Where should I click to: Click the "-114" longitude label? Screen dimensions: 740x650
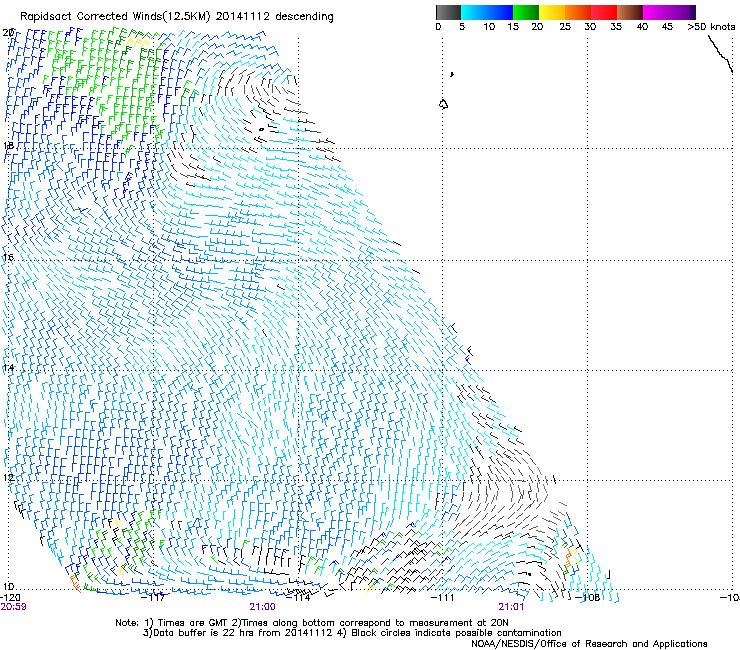(299, 597)
